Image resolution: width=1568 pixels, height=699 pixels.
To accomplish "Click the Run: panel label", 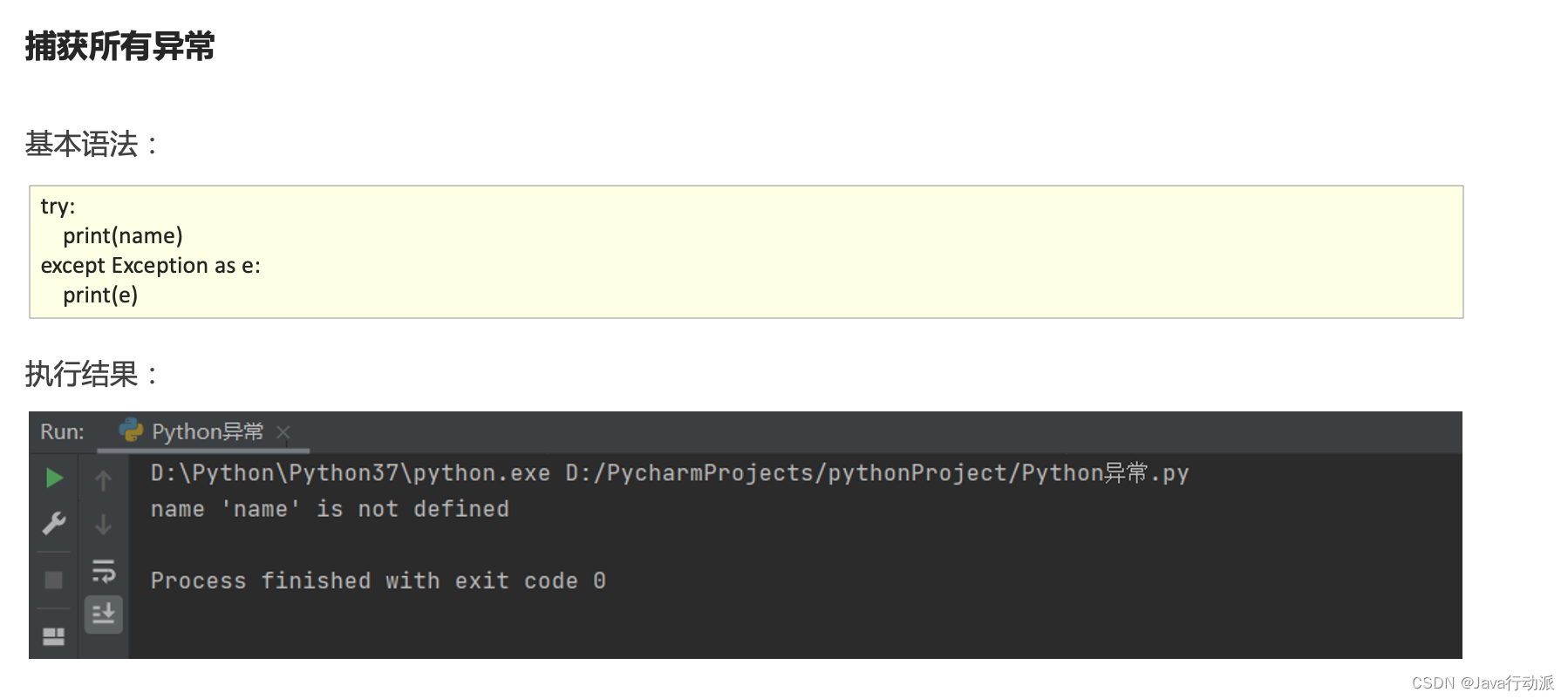I will [62, 431].
